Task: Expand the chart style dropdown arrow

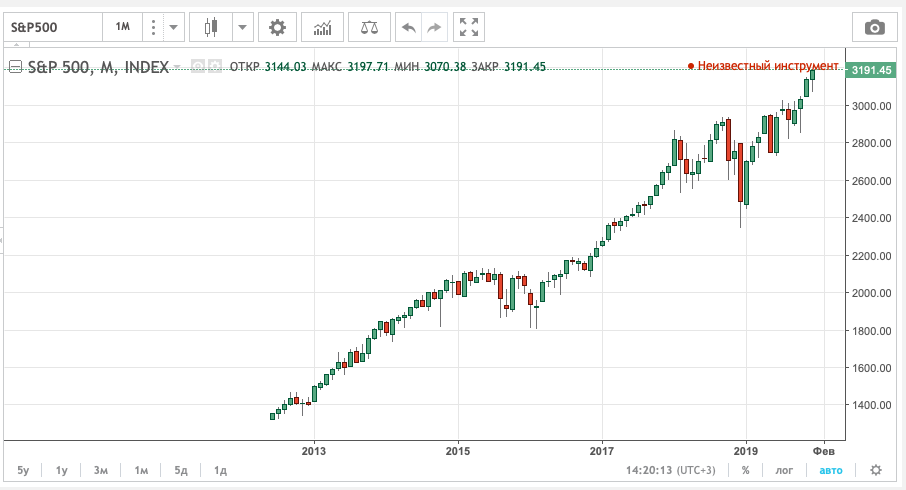Action: 243,27
